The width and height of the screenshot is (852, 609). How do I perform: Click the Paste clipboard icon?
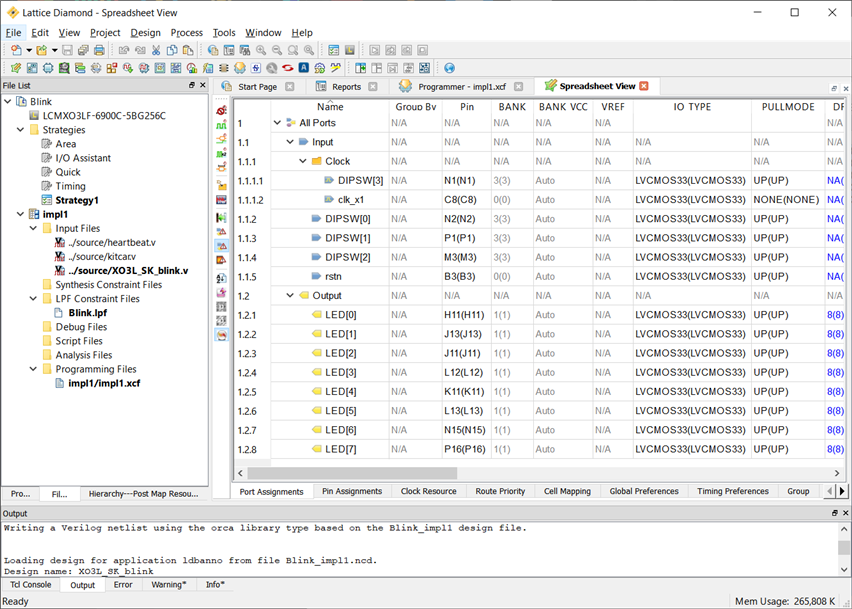click(188, 51)
